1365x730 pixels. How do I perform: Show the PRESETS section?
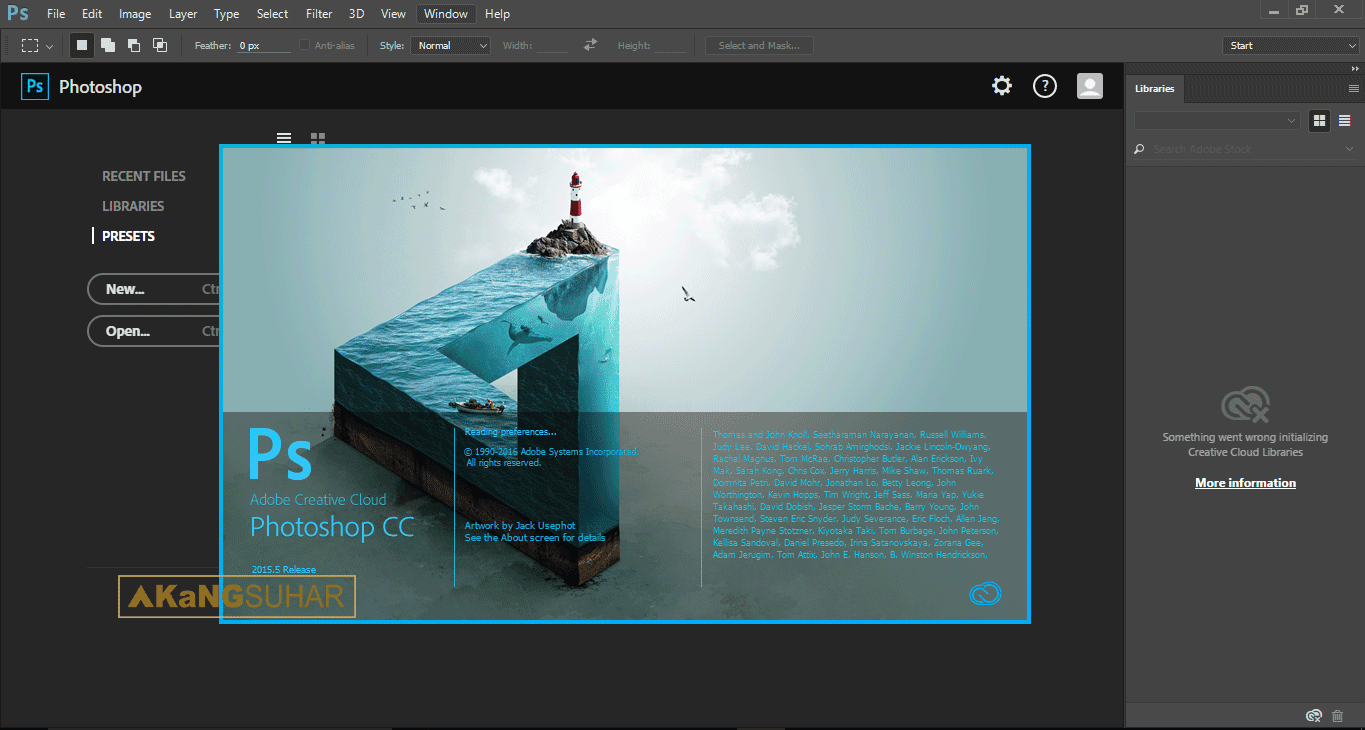(128, 236)
